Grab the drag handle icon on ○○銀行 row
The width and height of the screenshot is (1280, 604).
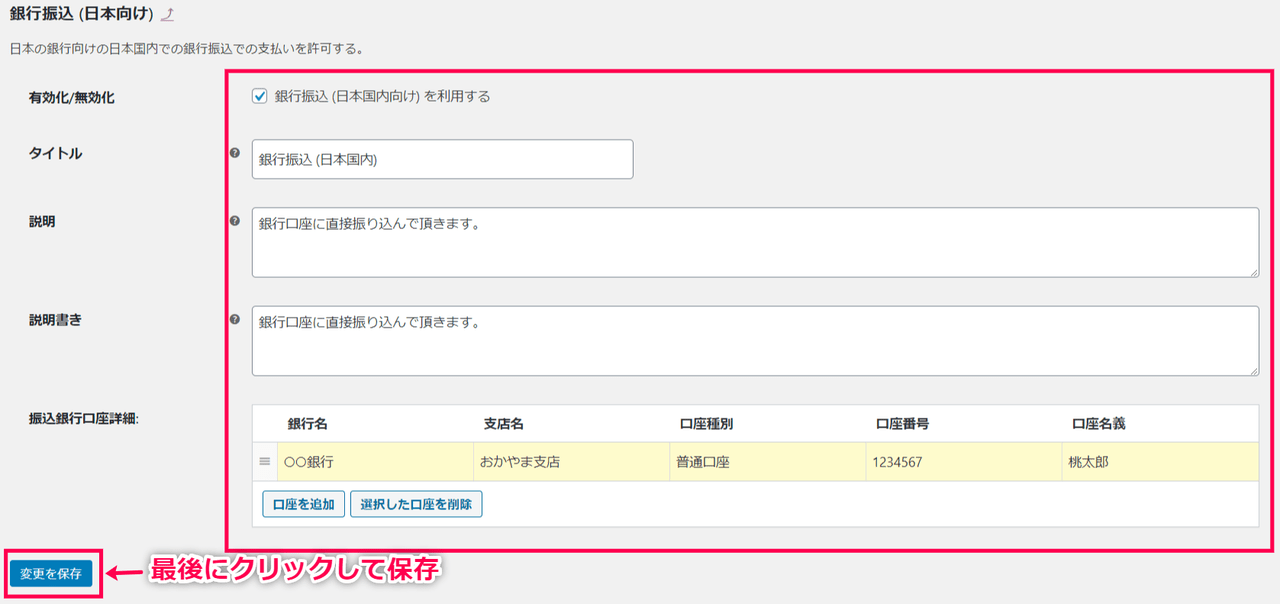[x=265, y=462]
